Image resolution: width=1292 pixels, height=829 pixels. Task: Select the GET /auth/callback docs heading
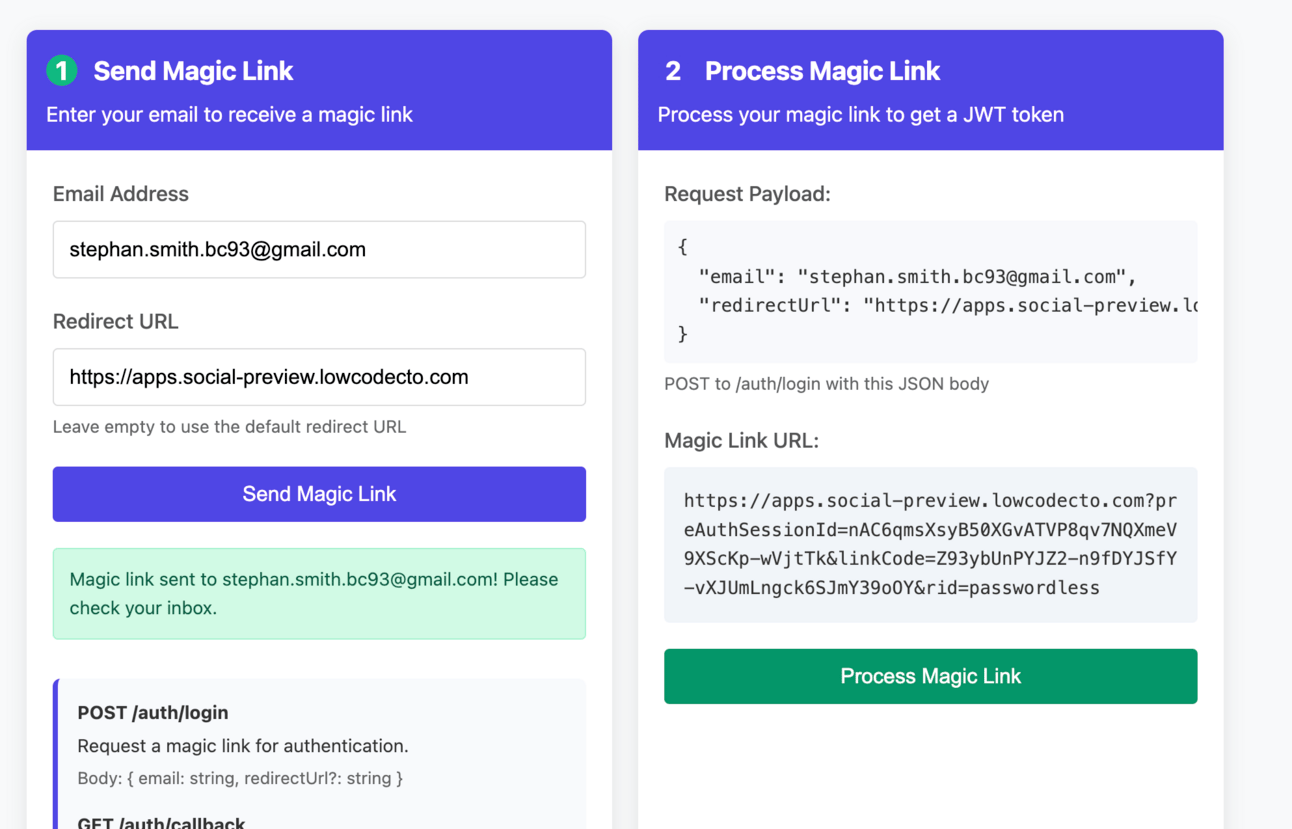[x=161, y=822]
